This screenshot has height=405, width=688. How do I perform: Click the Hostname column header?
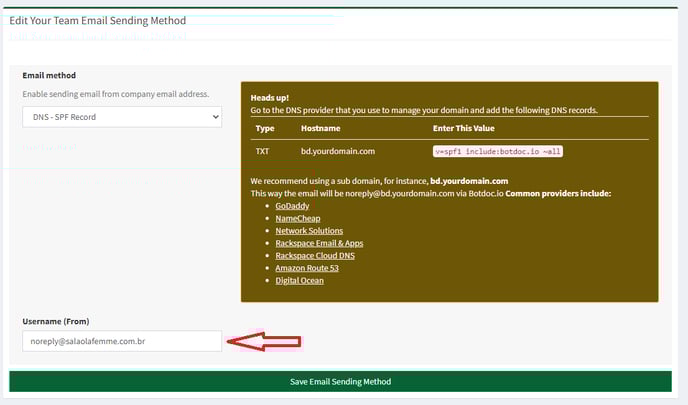[321, 128]
